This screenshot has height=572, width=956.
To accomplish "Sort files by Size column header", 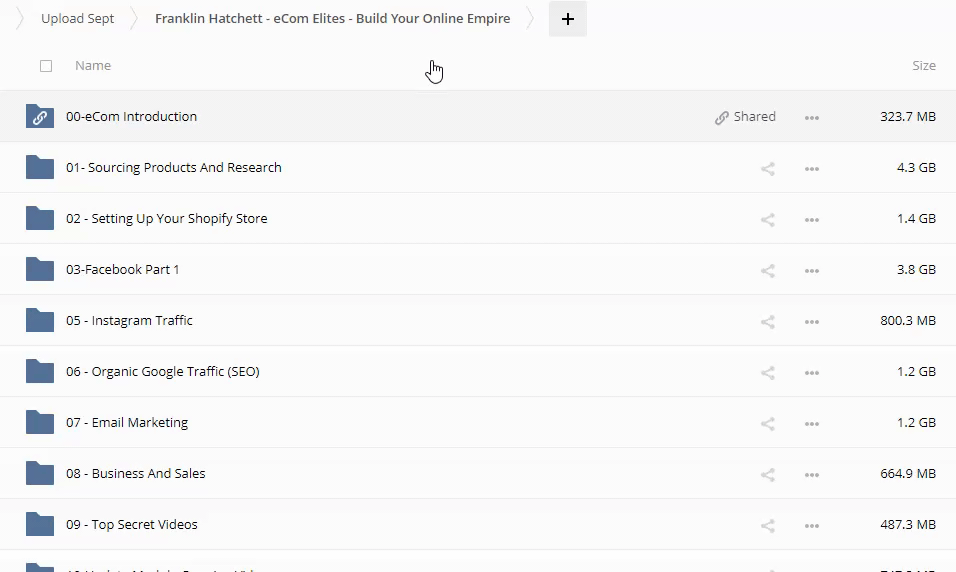I will click(x=923, y=66).
